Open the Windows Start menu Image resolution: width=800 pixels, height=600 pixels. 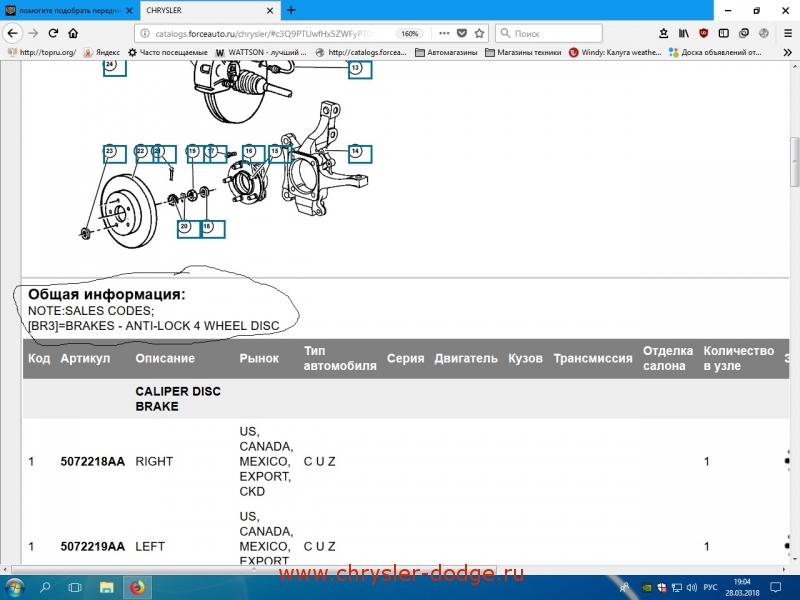click(14, 588)
